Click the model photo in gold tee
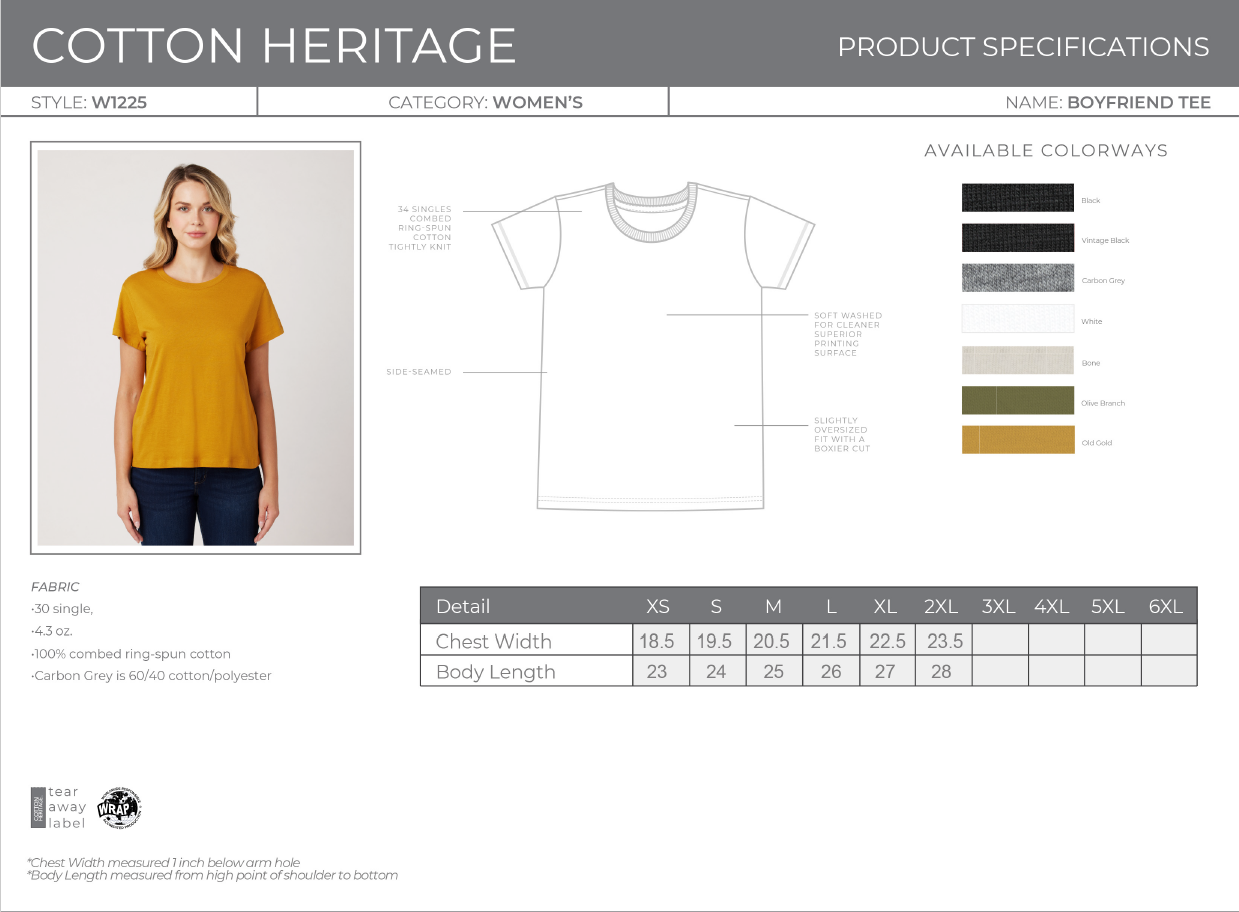This screenshot has height=912, width=1239. [x=196, y=348]
